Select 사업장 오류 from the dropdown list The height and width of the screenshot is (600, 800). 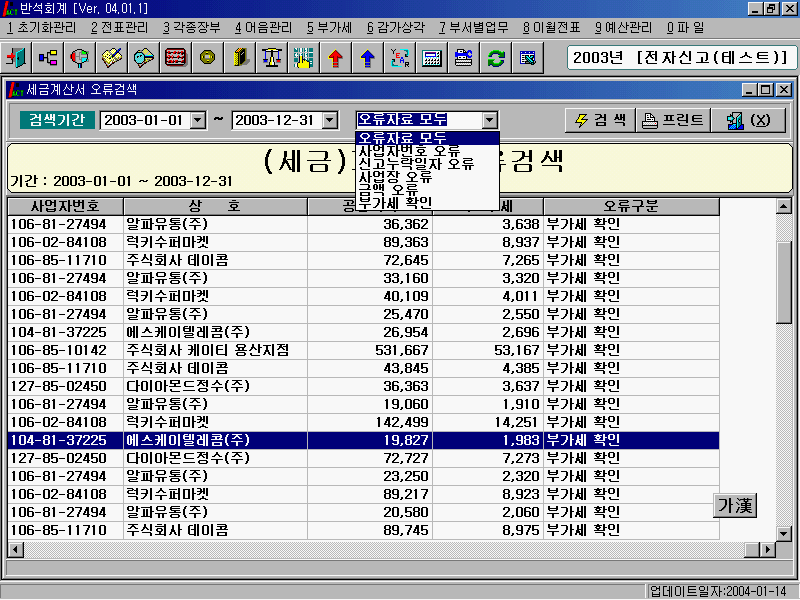point(427,177)
